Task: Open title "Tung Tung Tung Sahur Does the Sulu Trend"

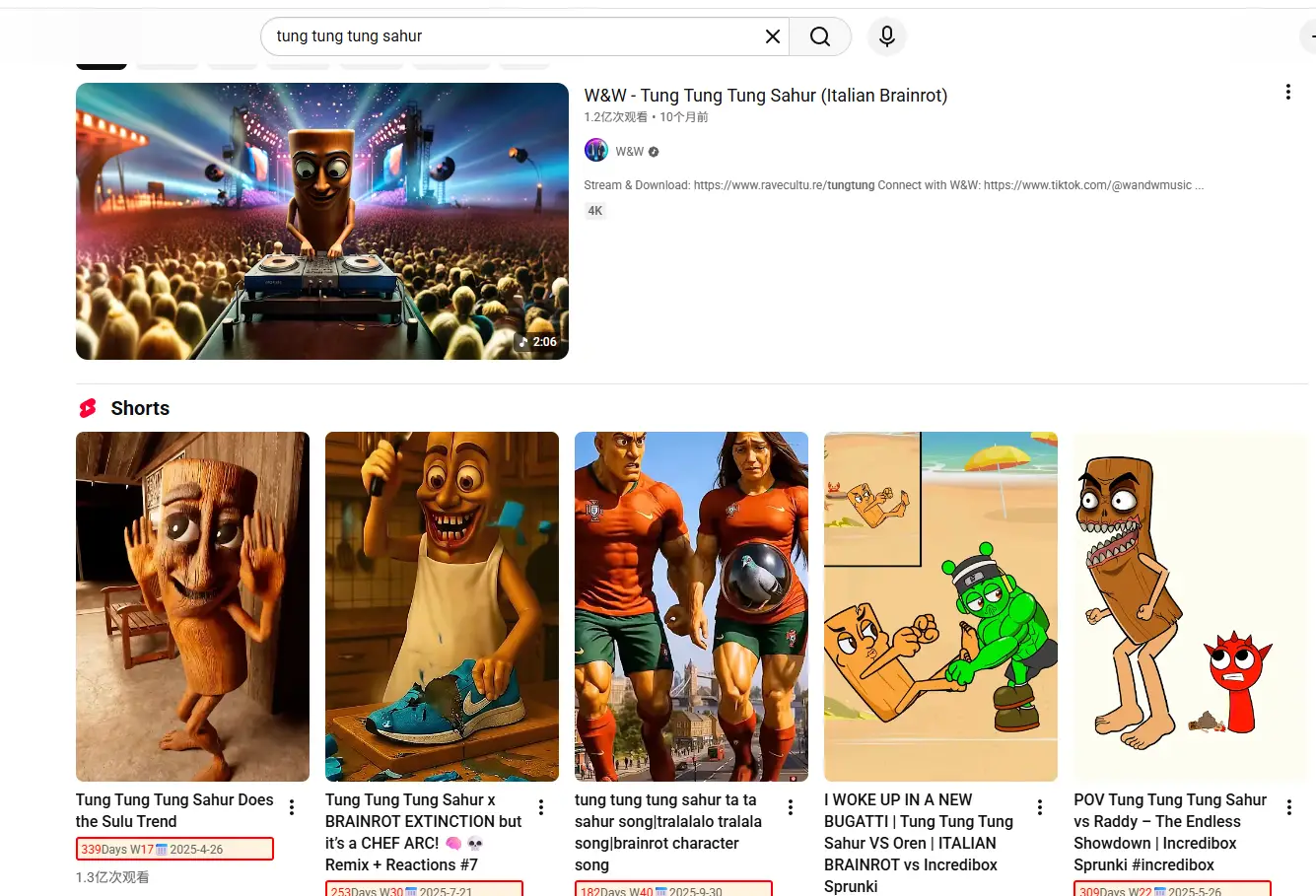Action: click(x=174, y=810)
